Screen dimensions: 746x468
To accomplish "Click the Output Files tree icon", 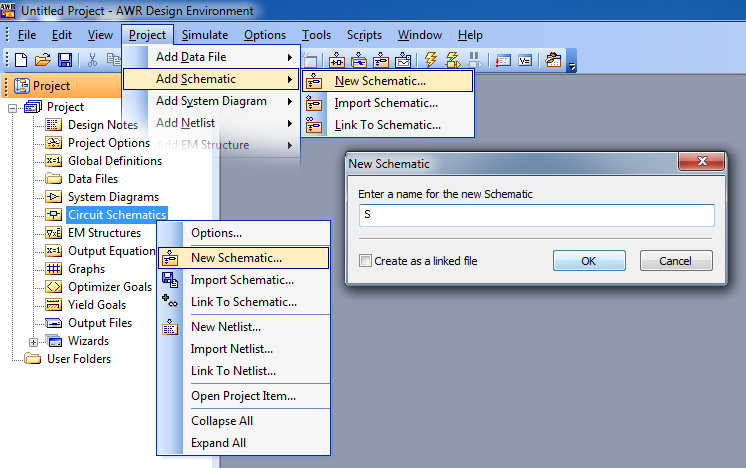I will pos(53,323).
